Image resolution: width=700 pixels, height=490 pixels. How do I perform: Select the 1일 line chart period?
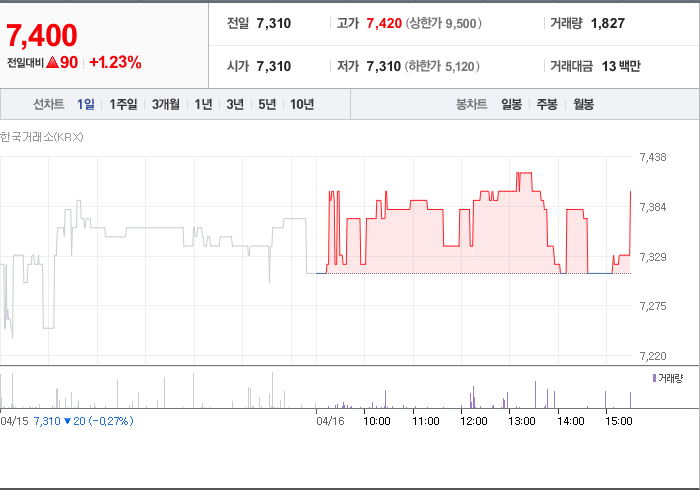[x=86, y=104]
